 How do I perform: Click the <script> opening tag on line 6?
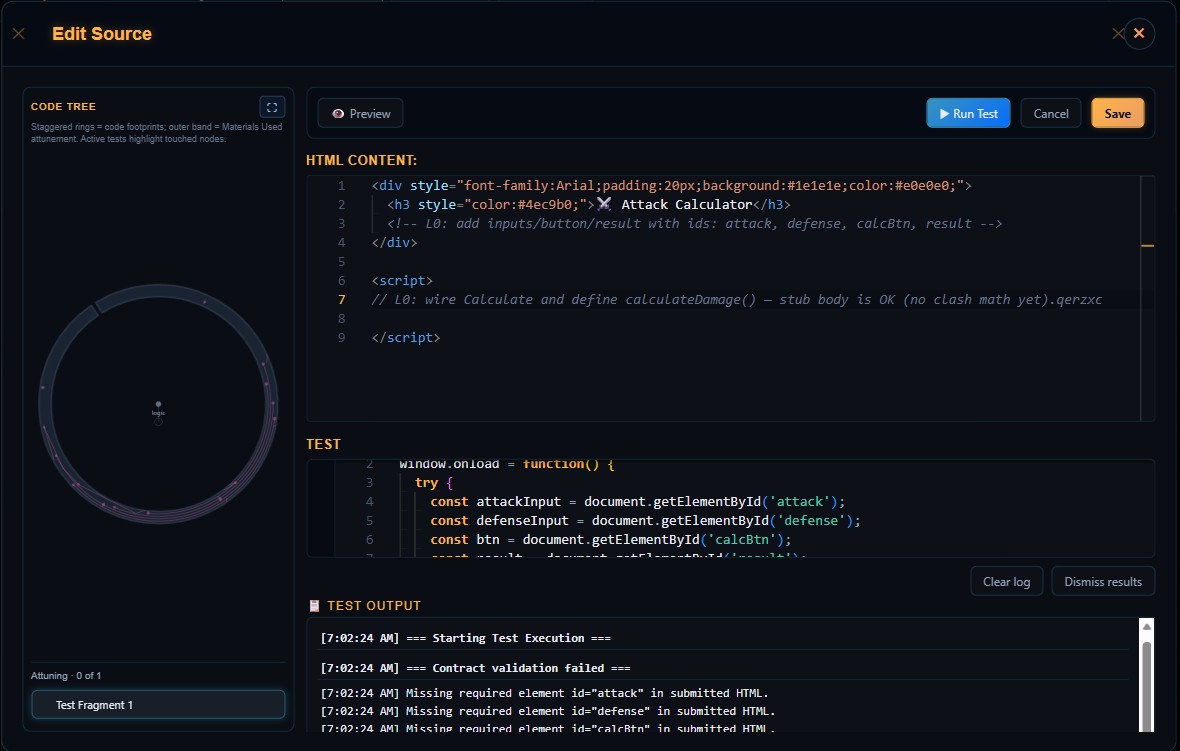coord(402,281)
